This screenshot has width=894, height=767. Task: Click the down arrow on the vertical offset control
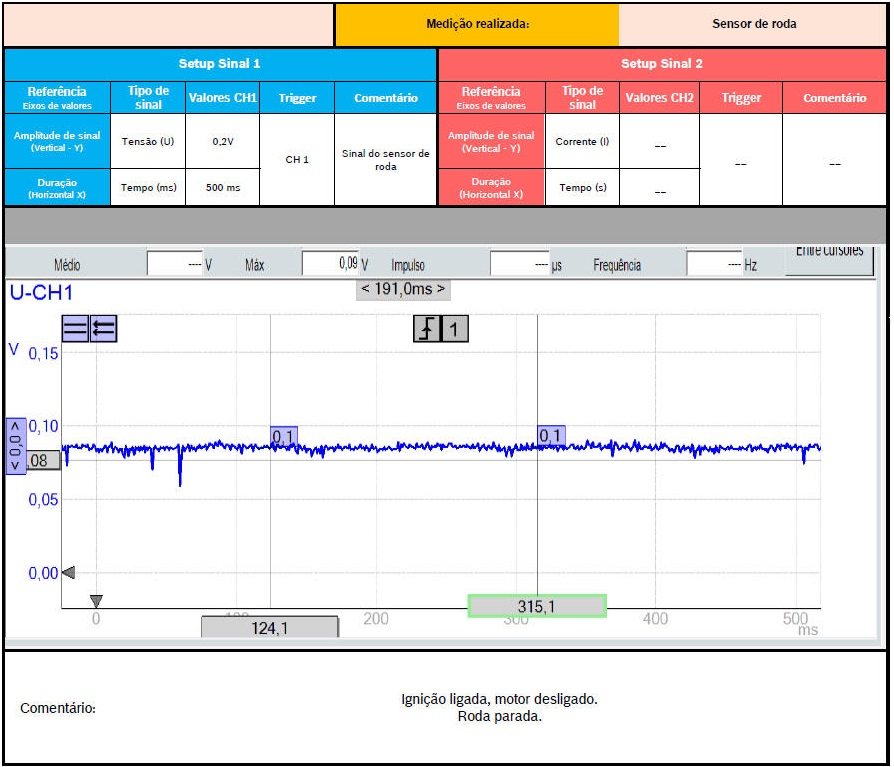click(x=15, y=464)
